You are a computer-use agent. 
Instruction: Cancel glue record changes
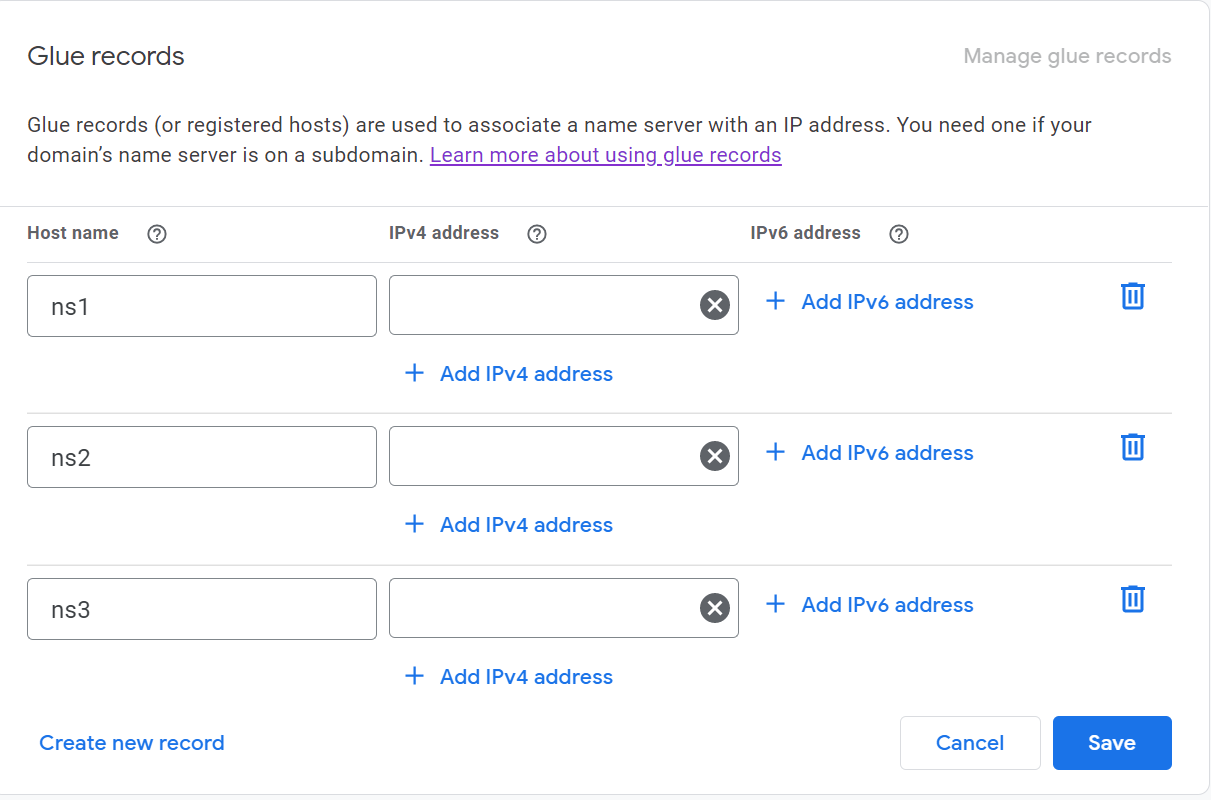pos(969,743)
